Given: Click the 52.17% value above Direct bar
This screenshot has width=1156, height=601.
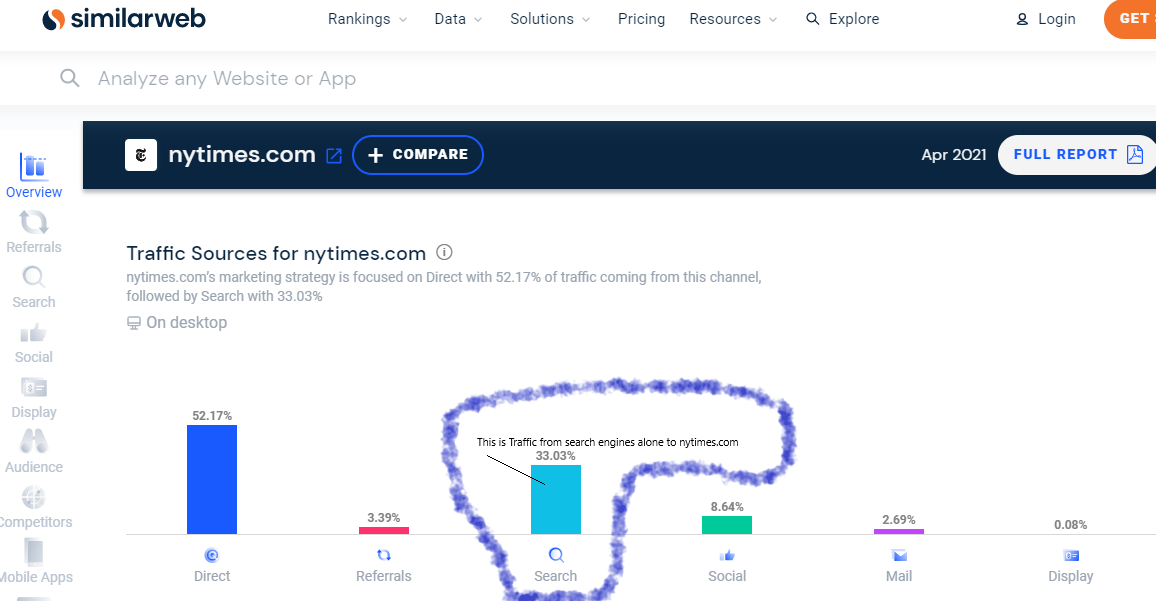Looking at the screenshot, I should [212, 416].
